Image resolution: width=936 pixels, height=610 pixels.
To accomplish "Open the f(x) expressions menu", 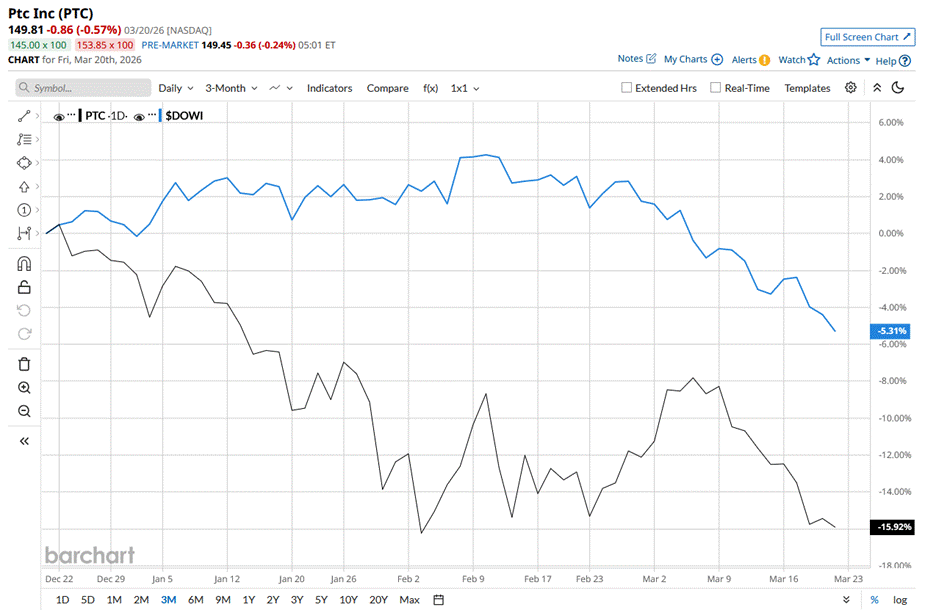I will click(x=430, y=88).
